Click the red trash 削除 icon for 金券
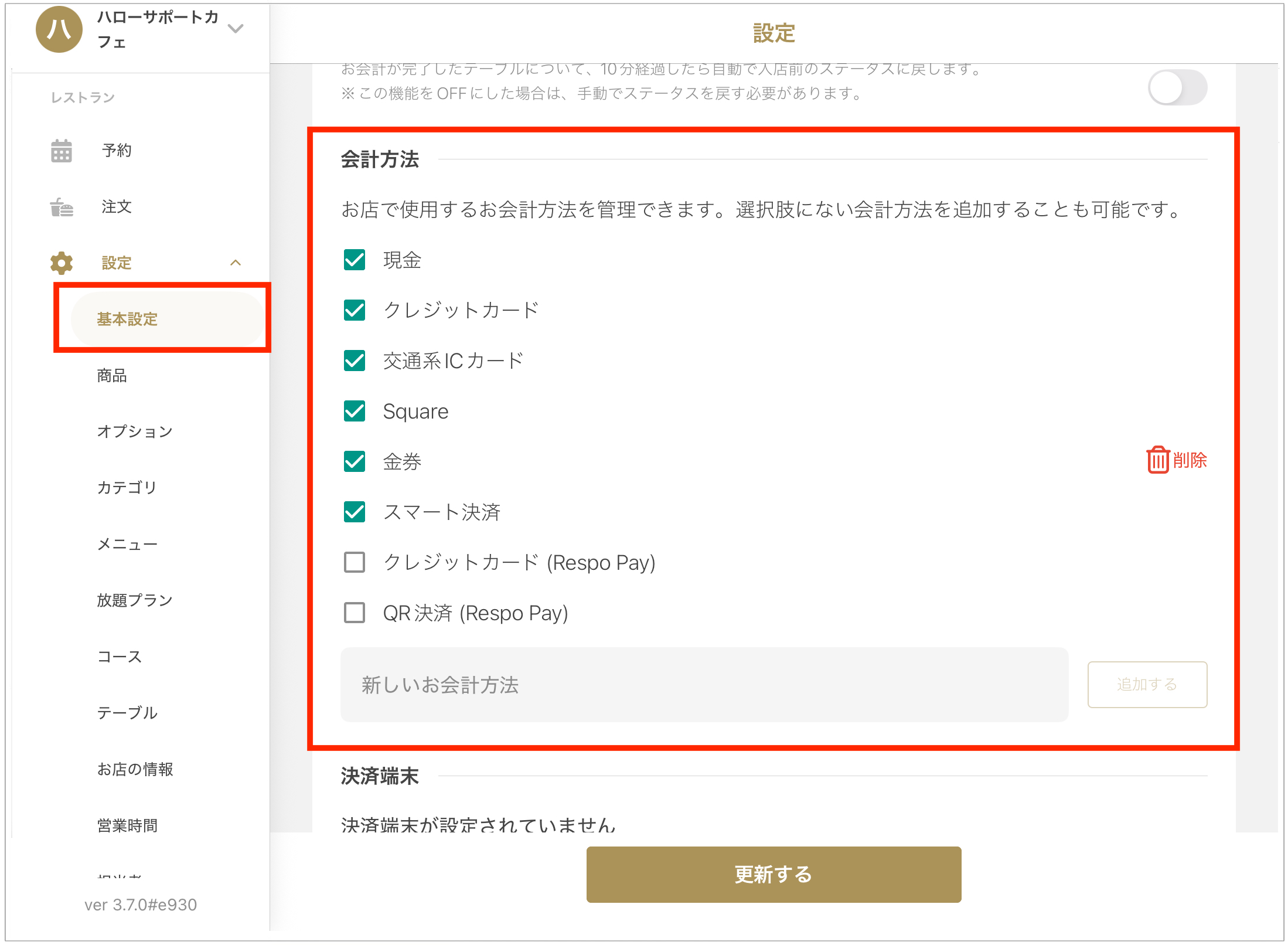1288x945 pixels. [1158, 460]
